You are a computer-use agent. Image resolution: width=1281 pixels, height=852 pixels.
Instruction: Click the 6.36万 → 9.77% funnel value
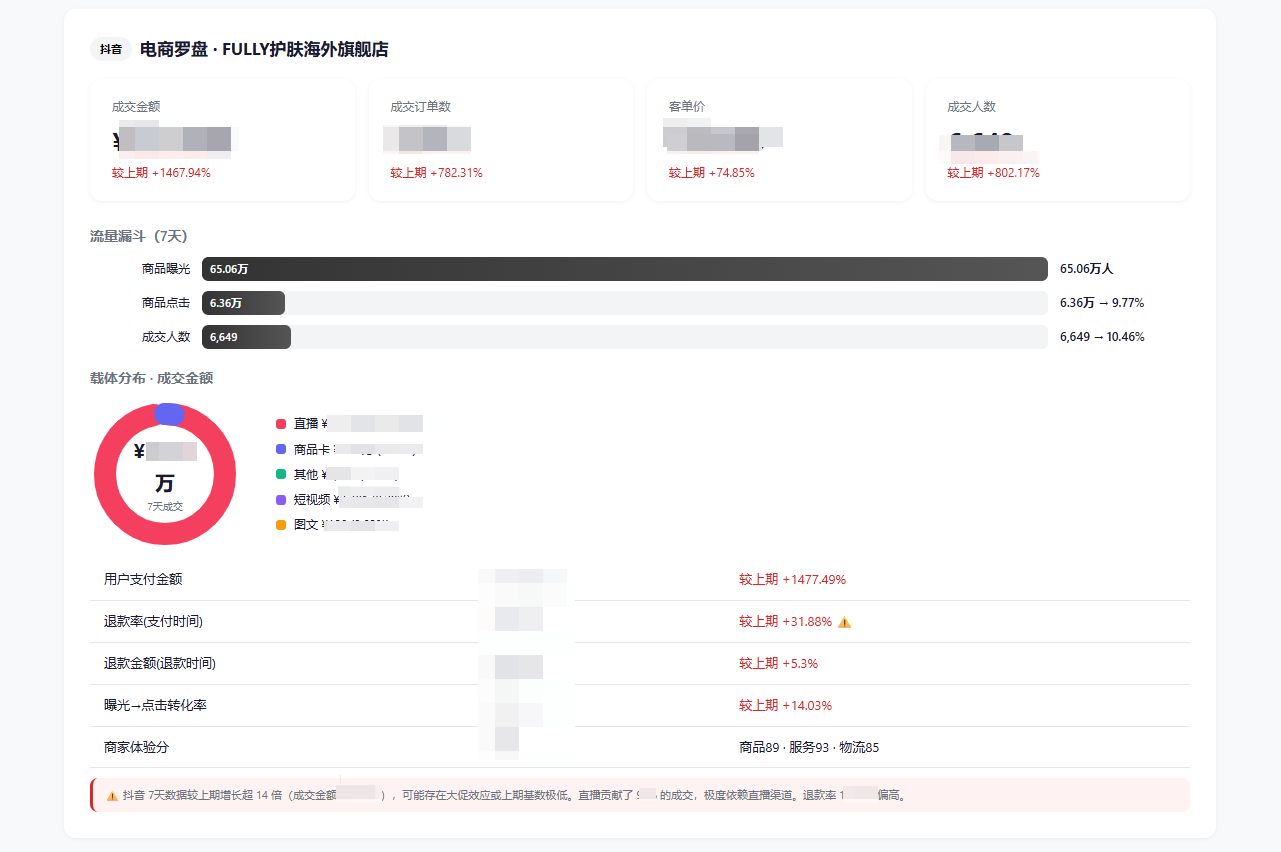(x=1102, y=303)
